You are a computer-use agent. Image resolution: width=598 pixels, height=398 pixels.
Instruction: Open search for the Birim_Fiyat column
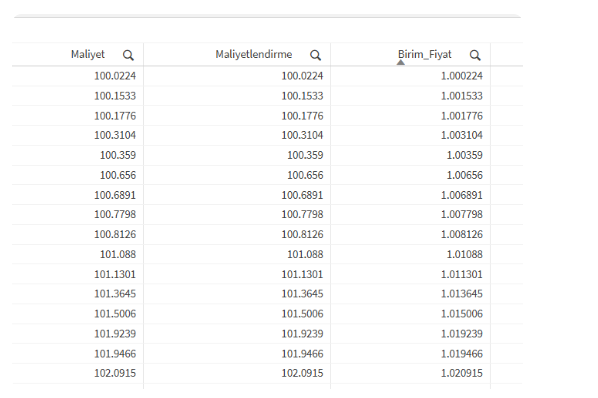(x=475, y=56)
